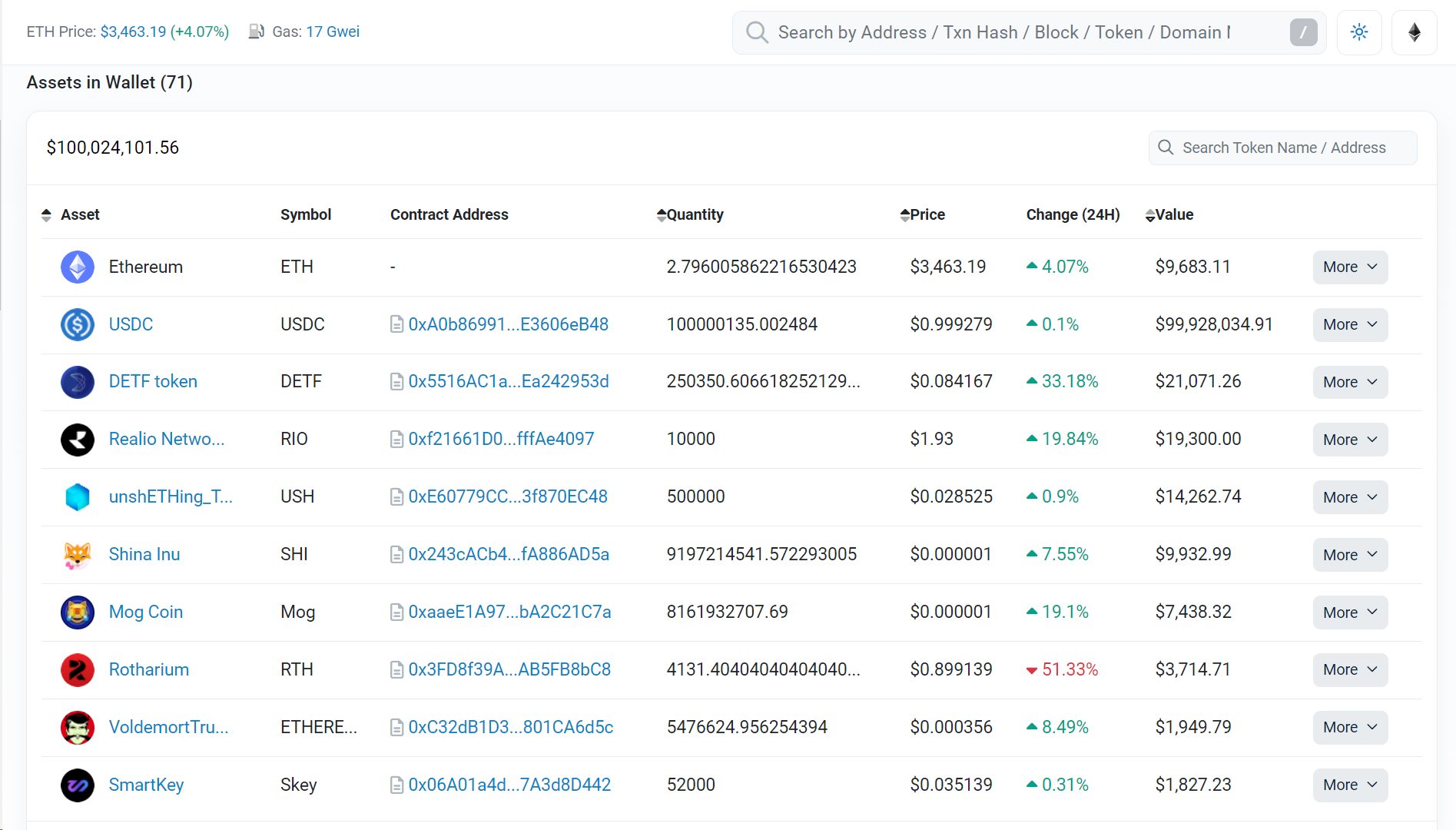Open contract address 0xaaeE1A97...bA2C21C7a

pyautogui.click(x=509, y=613)
